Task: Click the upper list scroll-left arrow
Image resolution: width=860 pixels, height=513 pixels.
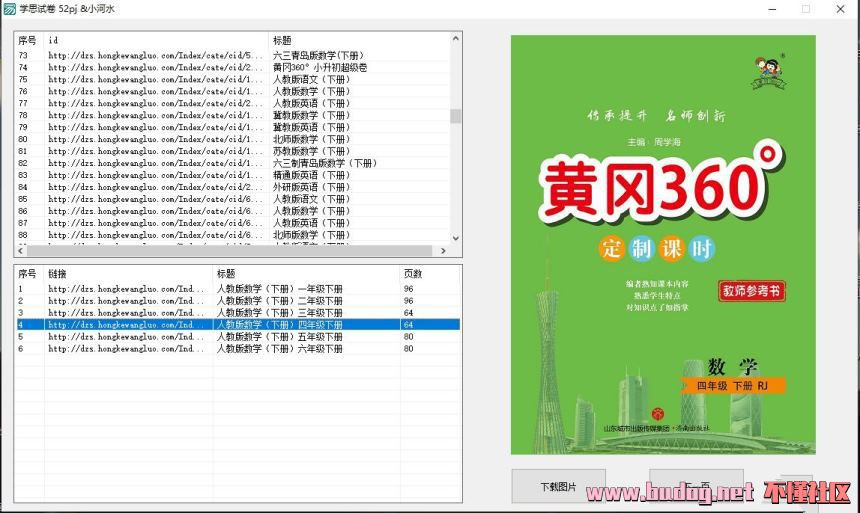Action: click(x=20, y=251)
